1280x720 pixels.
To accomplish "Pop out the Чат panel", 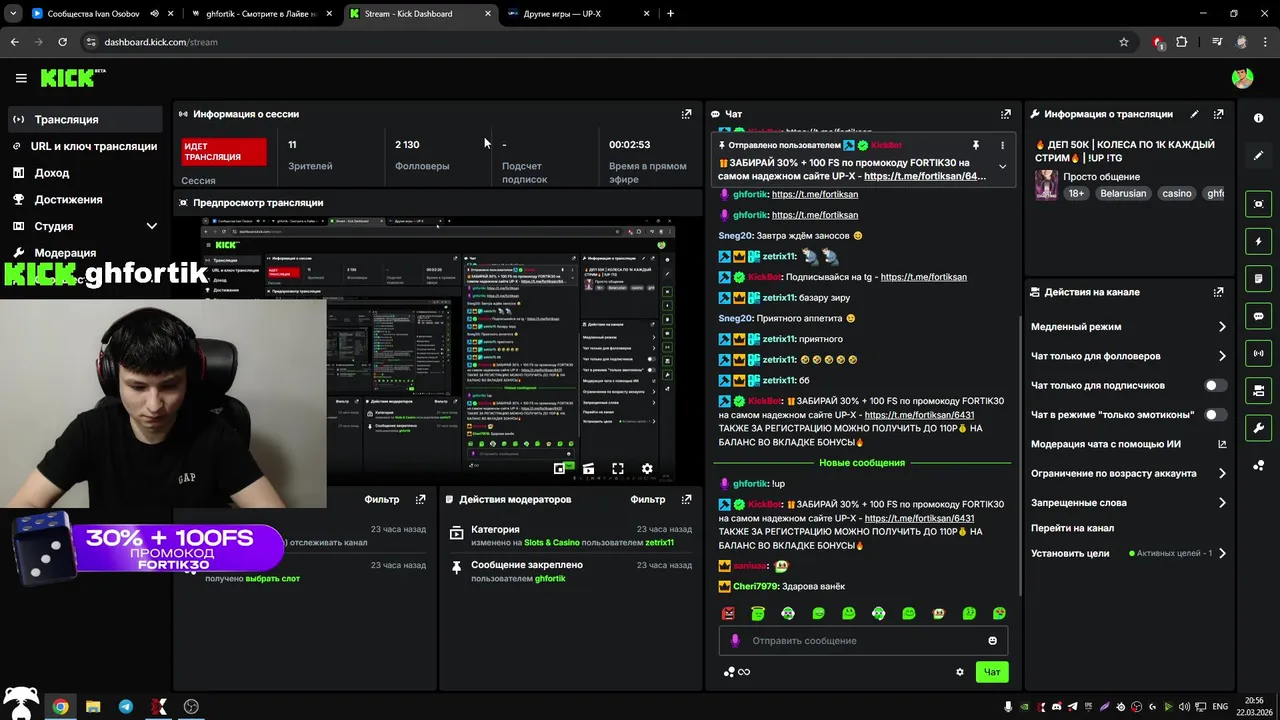I will [1006, 114].
